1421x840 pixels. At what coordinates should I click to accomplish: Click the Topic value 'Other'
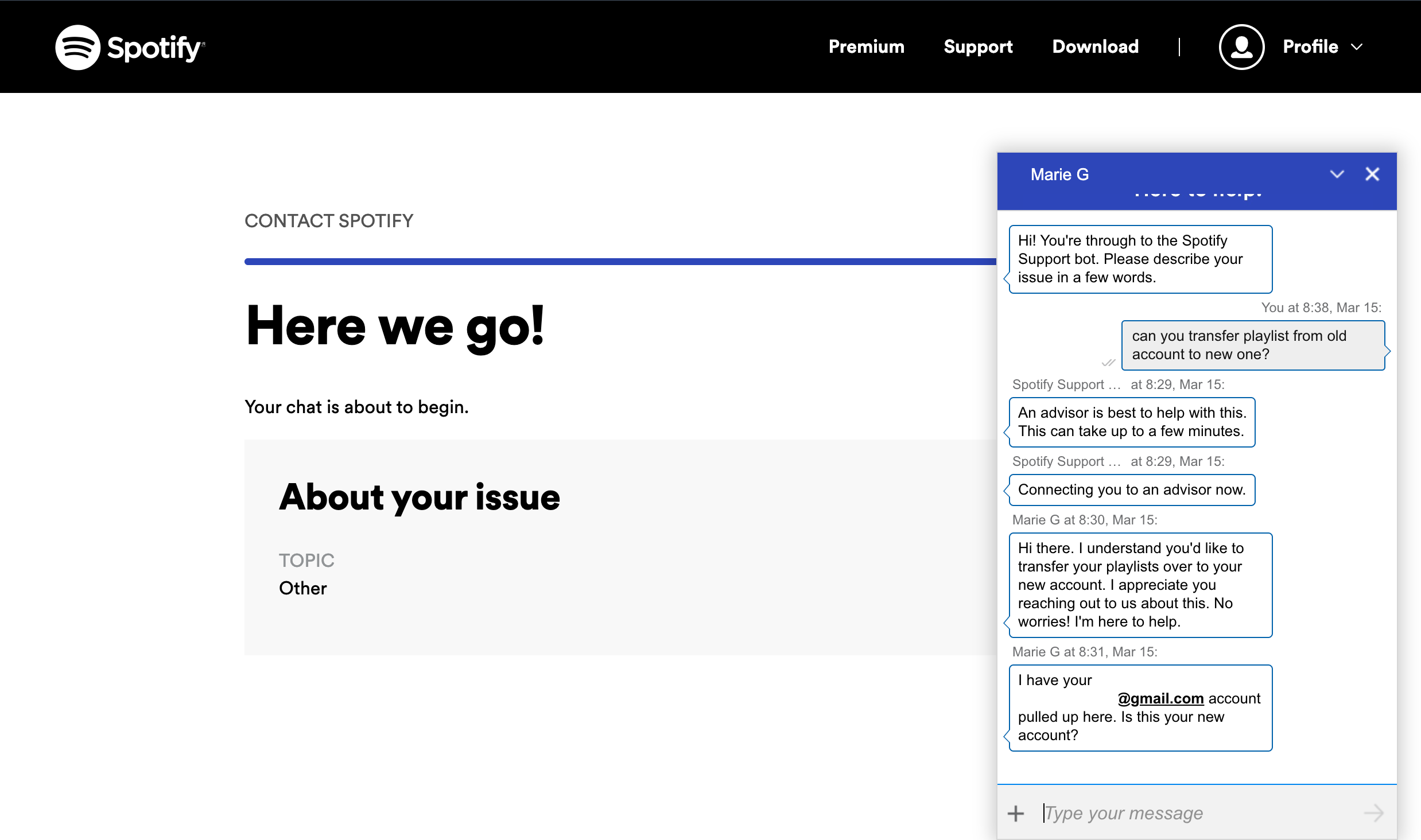[302, 588]
